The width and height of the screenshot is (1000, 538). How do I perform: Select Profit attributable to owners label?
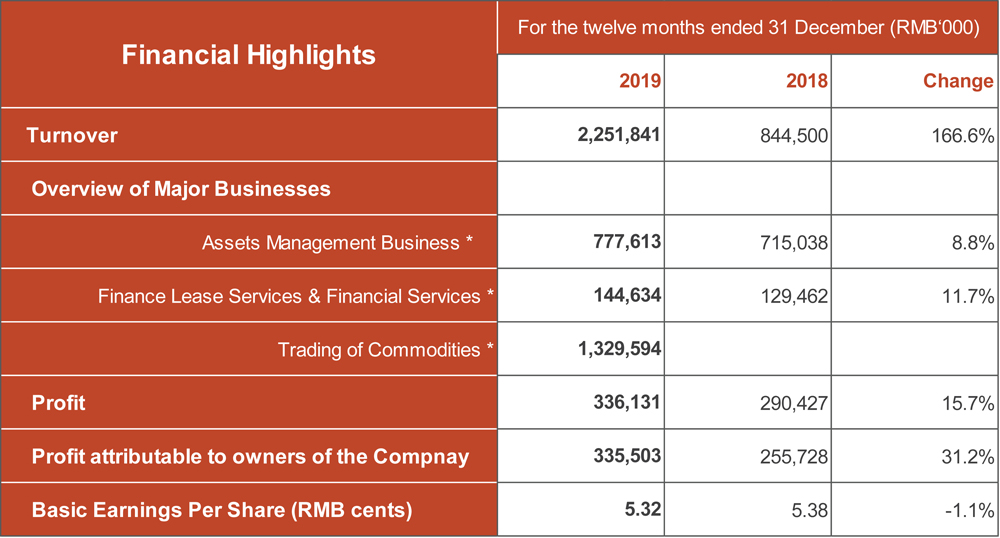tap(250, 457)
